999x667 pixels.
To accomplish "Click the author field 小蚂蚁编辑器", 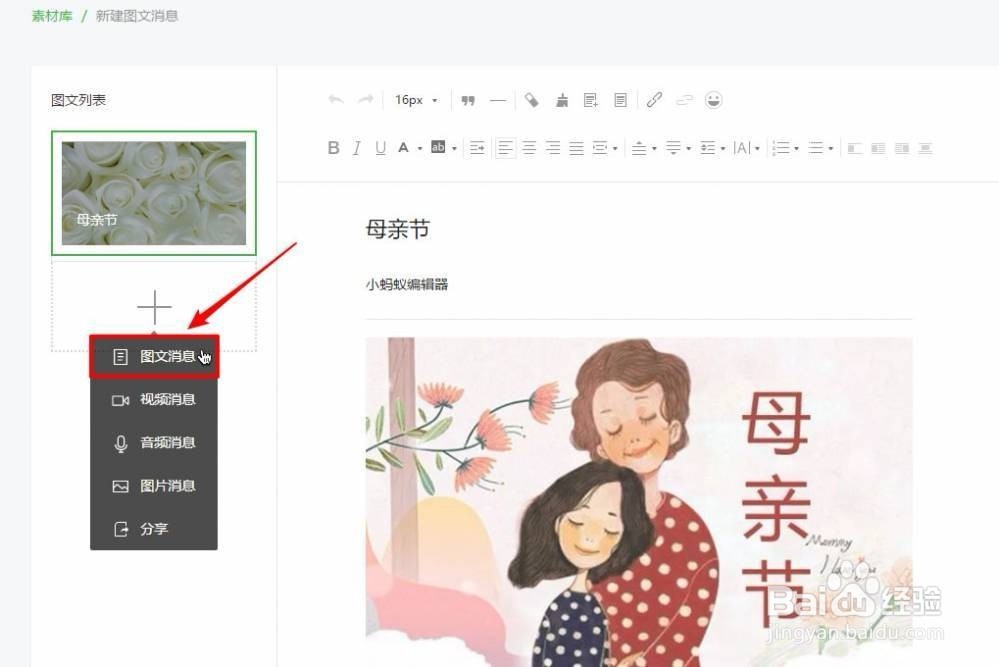I will tap(406, 284).
